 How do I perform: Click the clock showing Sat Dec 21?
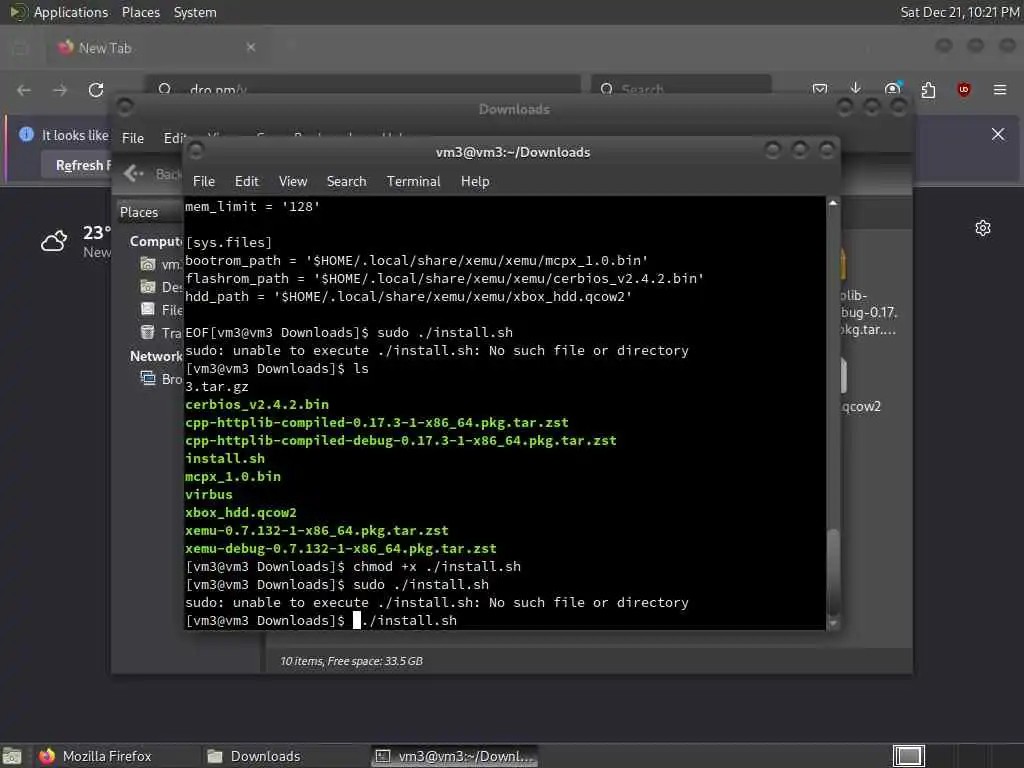[x=959, y=12]
